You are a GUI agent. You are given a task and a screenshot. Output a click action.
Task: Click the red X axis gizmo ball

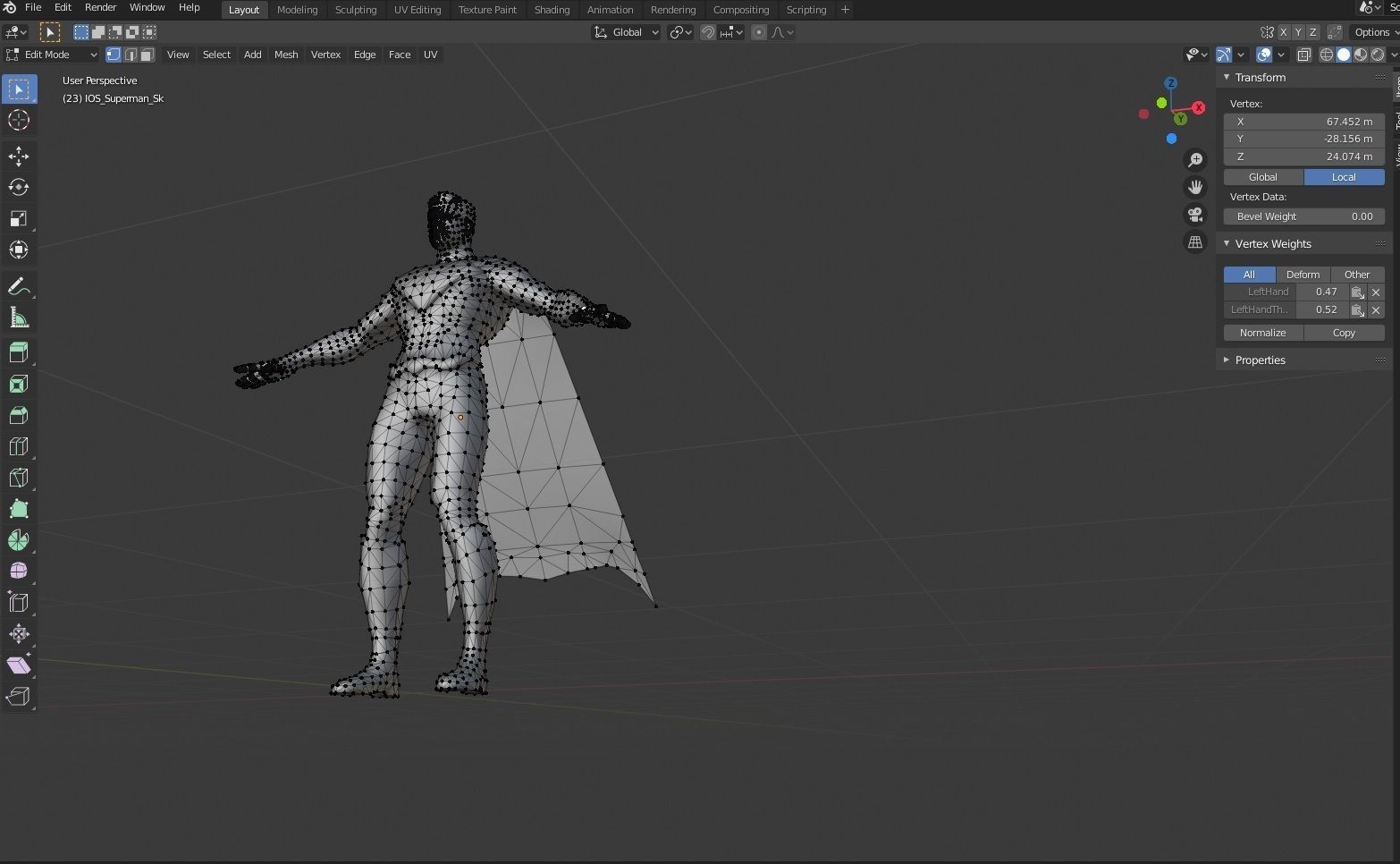coord(1199,107)
